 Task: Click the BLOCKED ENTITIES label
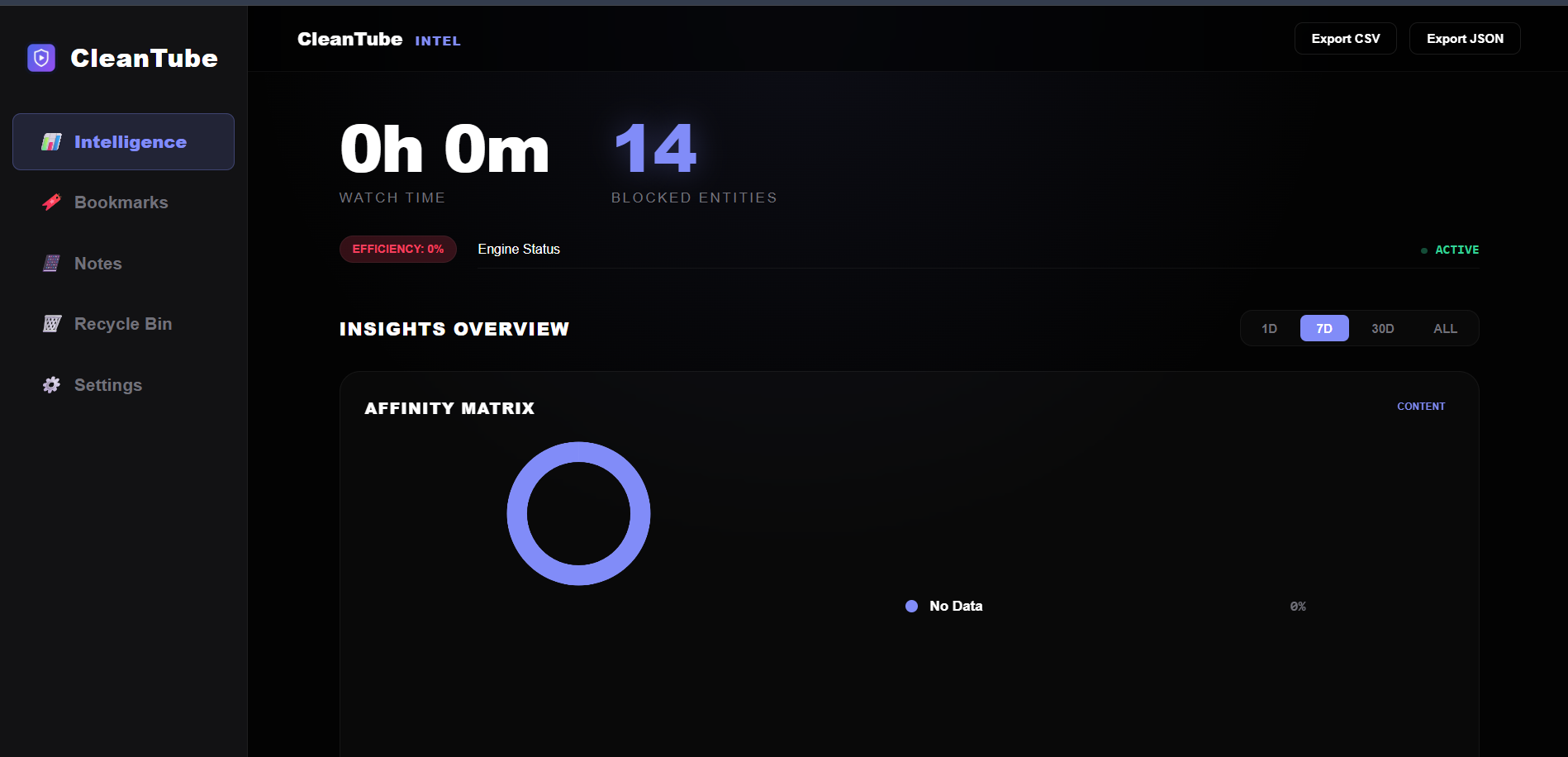click(x=694, y=198)
